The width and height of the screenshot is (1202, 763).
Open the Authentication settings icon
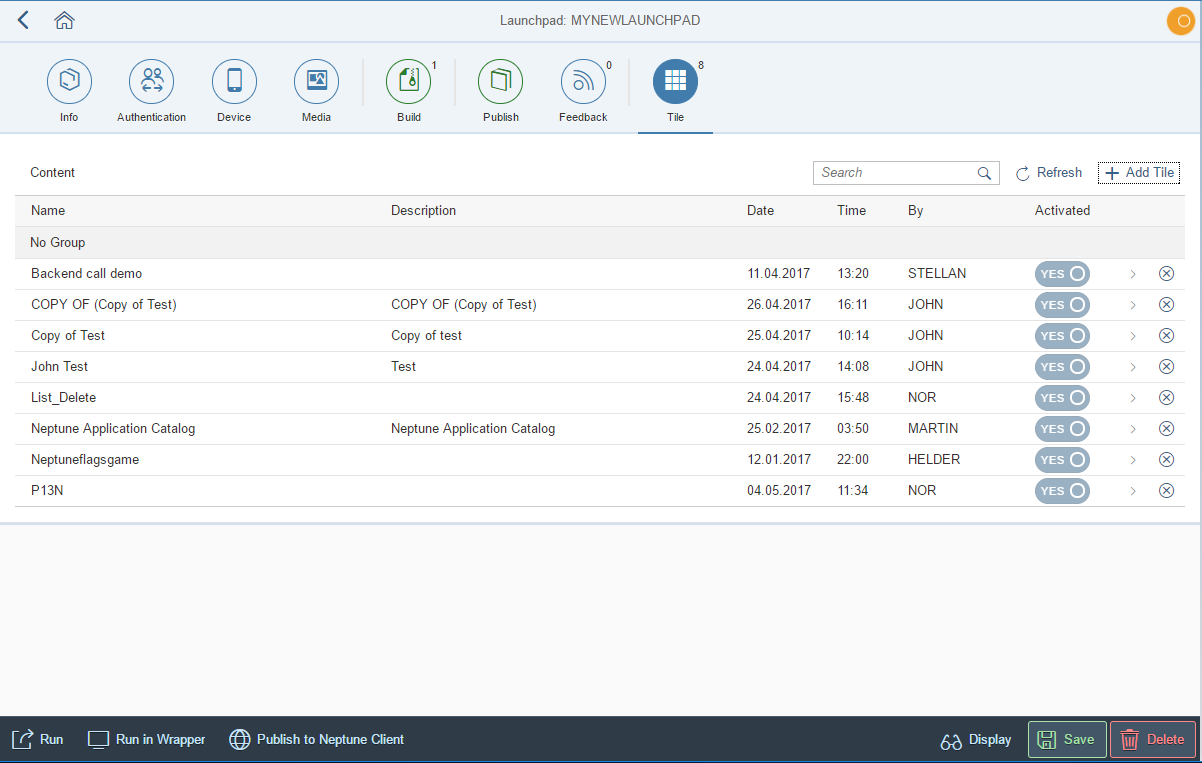point(152,82)
